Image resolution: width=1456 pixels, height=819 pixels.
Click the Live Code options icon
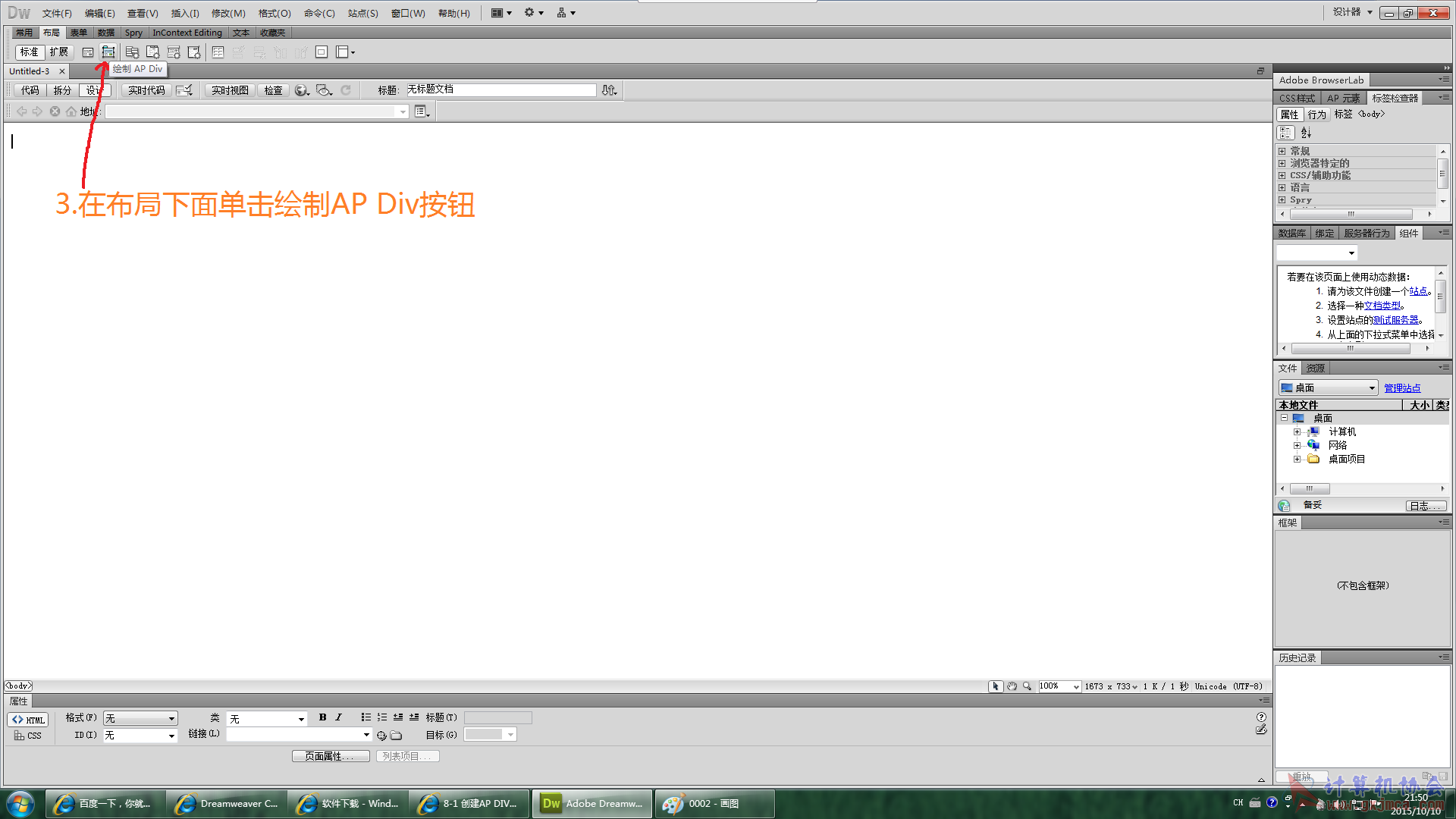[184, 90]
